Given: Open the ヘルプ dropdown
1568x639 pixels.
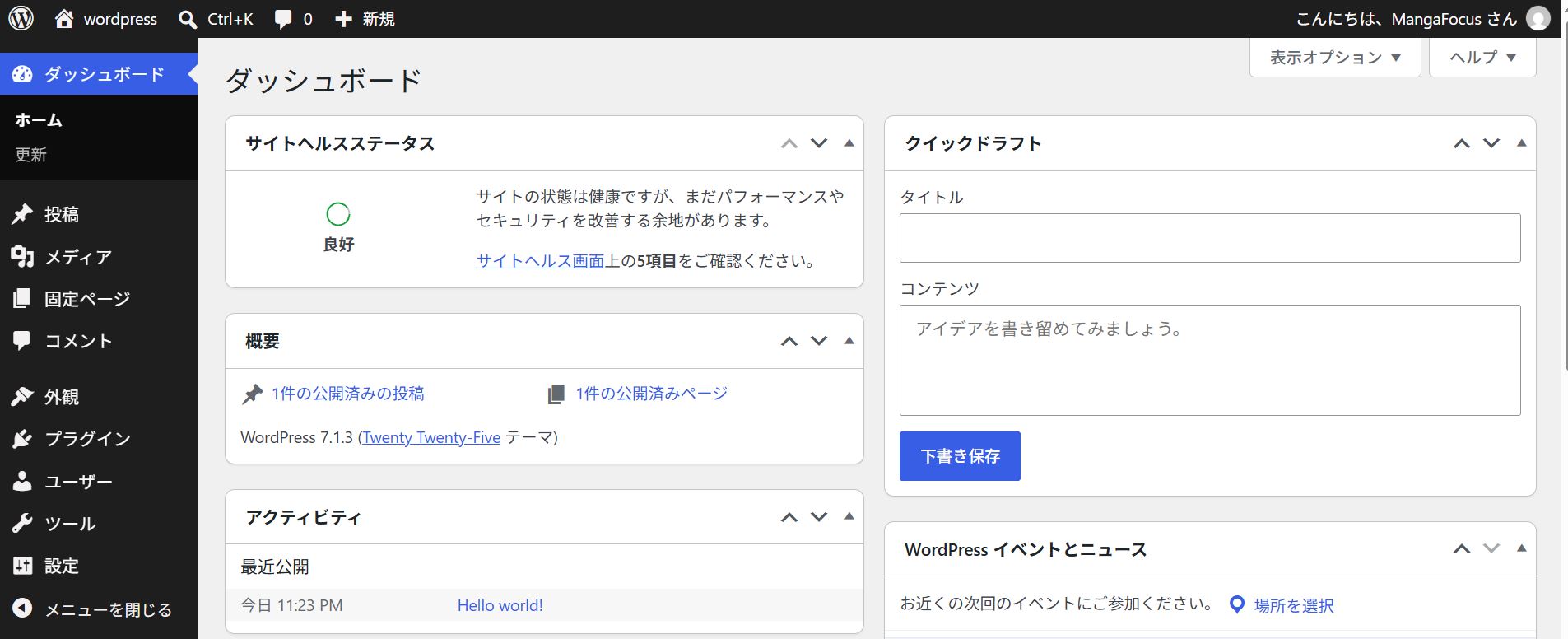Looking at the screenshot, I should (1482, 58).
